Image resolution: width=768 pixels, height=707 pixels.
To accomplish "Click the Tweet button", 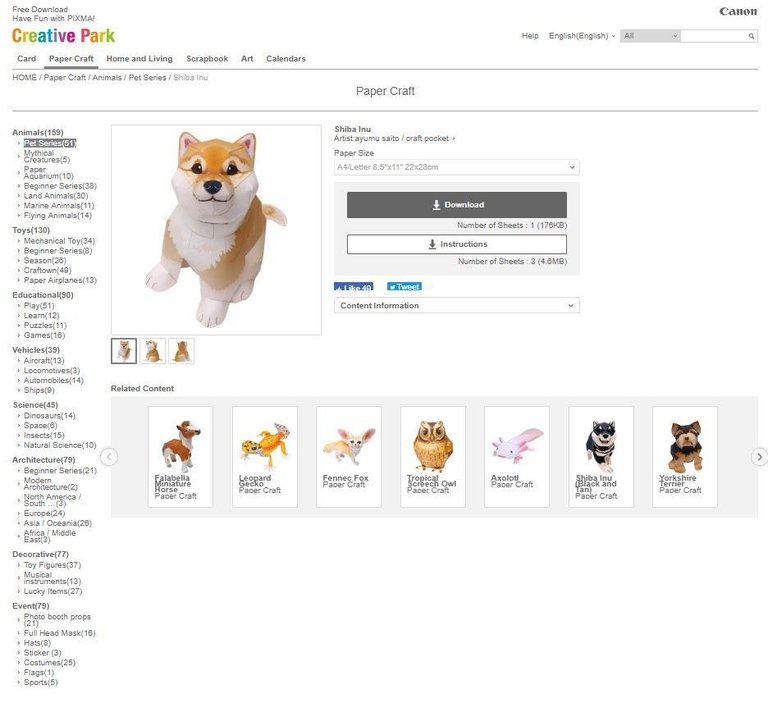I will pos(405,287).
